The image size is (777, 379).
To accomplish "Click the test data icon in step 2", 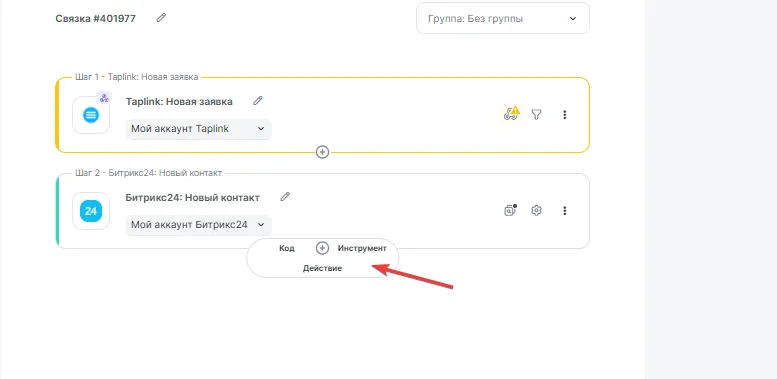I will point(510,210).
